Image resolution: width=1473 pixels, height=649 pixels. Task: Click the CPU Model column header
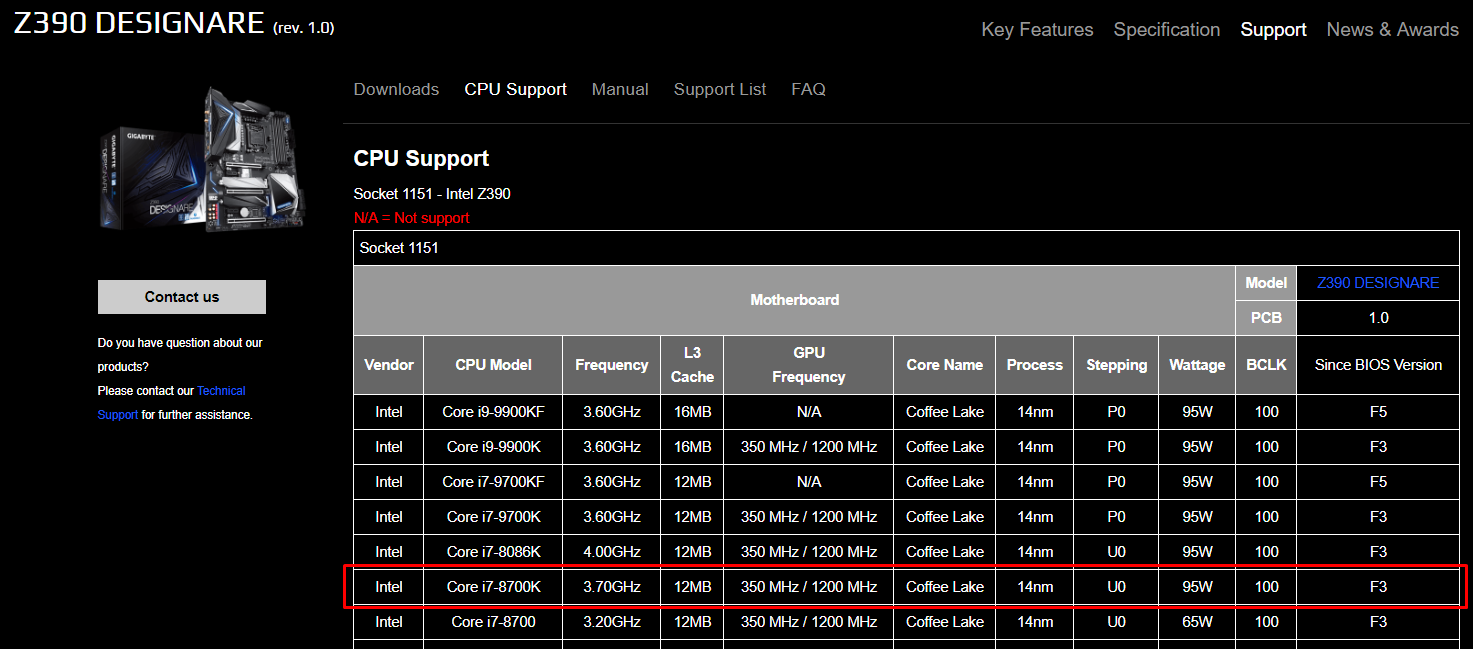(x=493, y=365)
